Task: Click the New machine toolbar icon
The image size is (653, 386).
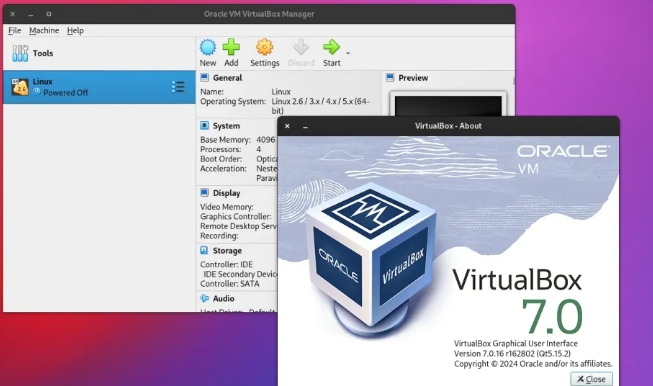Action: coord(207,47)
